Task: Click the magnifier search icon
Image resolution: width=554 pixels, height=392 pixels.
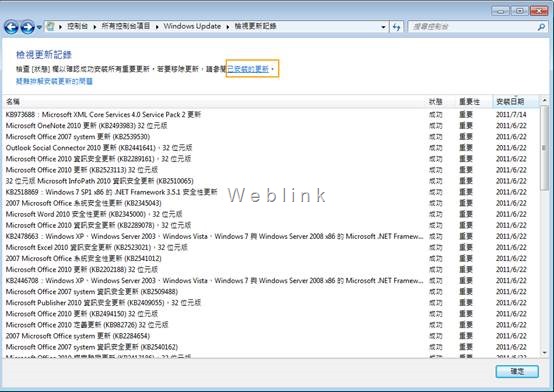Action: pos(541,27)
